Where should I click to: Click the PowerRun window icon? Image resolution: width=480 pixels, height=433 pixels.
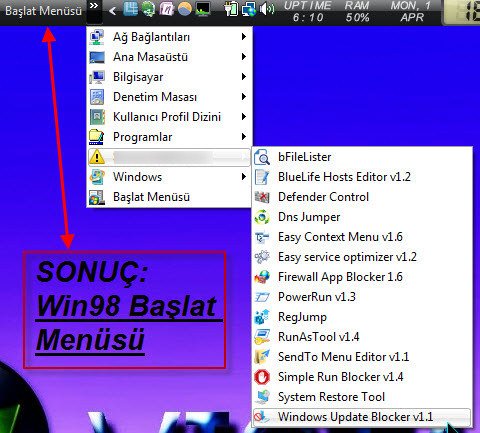coord(262,297)
